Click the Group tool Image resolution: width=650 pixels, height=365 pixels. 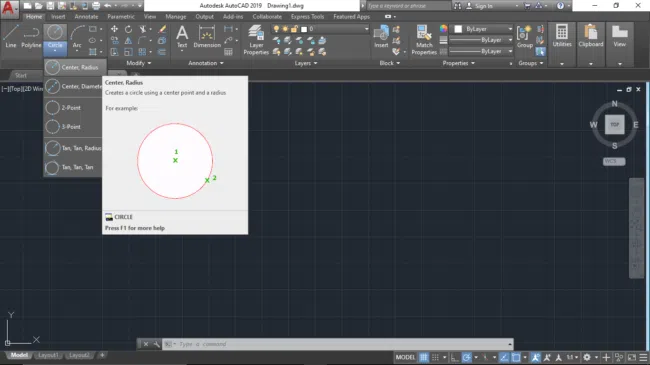[x=525, y=36]
